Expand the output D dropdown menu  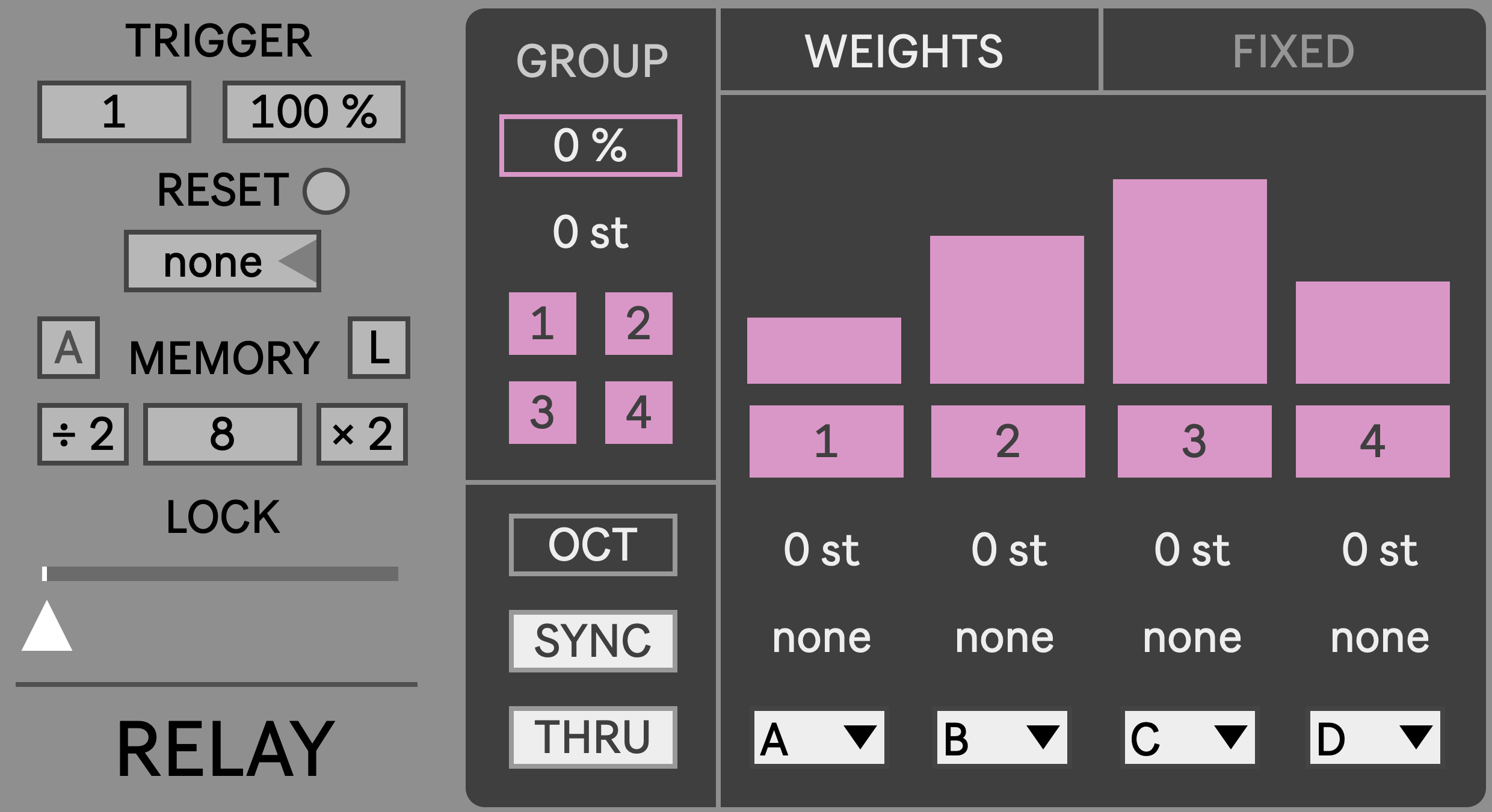(1375, 737)
